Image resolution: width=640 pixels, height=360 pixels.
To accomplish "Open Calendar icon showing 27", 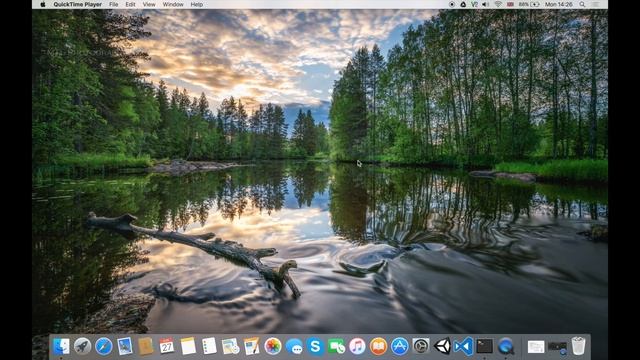I will coord(167,347).
